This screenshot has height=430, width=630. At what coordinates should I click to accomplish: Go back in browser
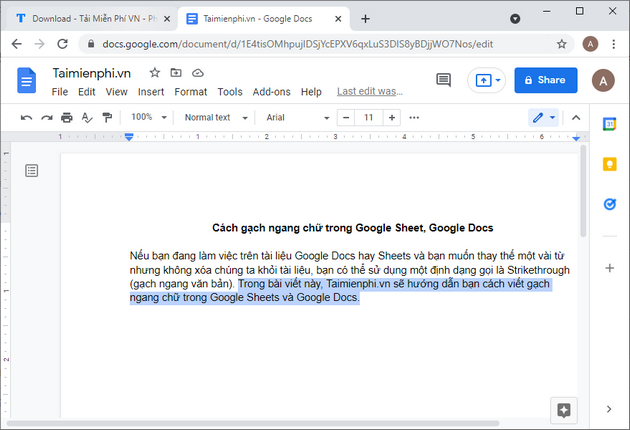(x=16, y=44)
